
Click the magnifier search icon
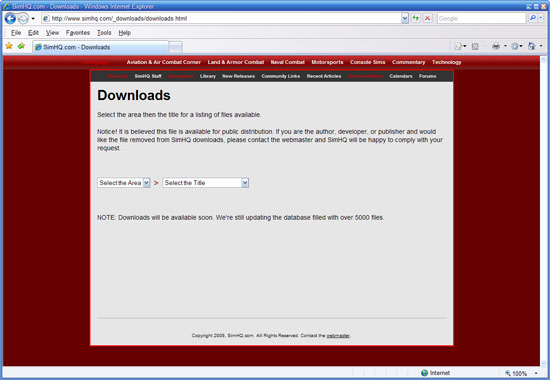coord(532,18)
